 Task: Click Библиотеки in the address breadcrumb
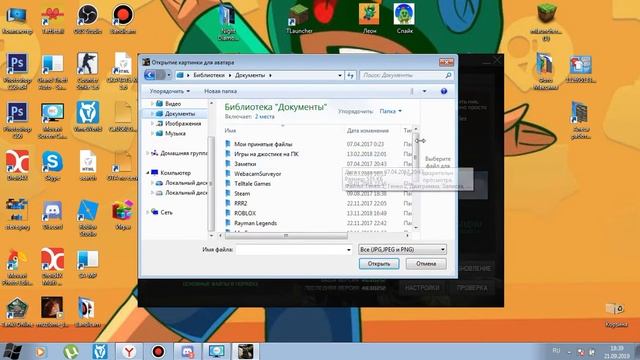(x=209, y=75)
